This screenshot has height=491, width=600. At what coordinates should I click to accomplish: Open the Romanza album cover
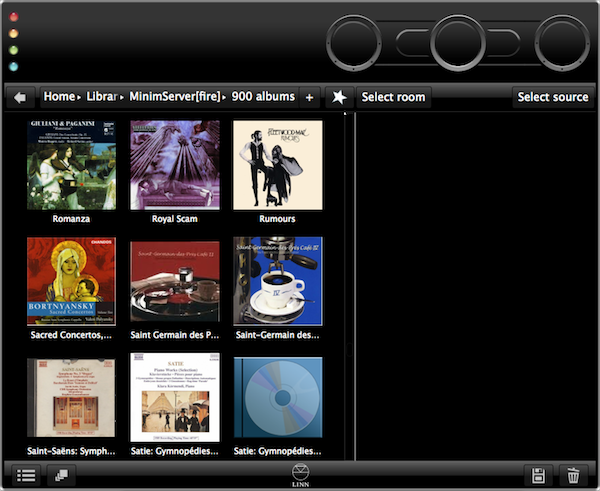[72, 165]
